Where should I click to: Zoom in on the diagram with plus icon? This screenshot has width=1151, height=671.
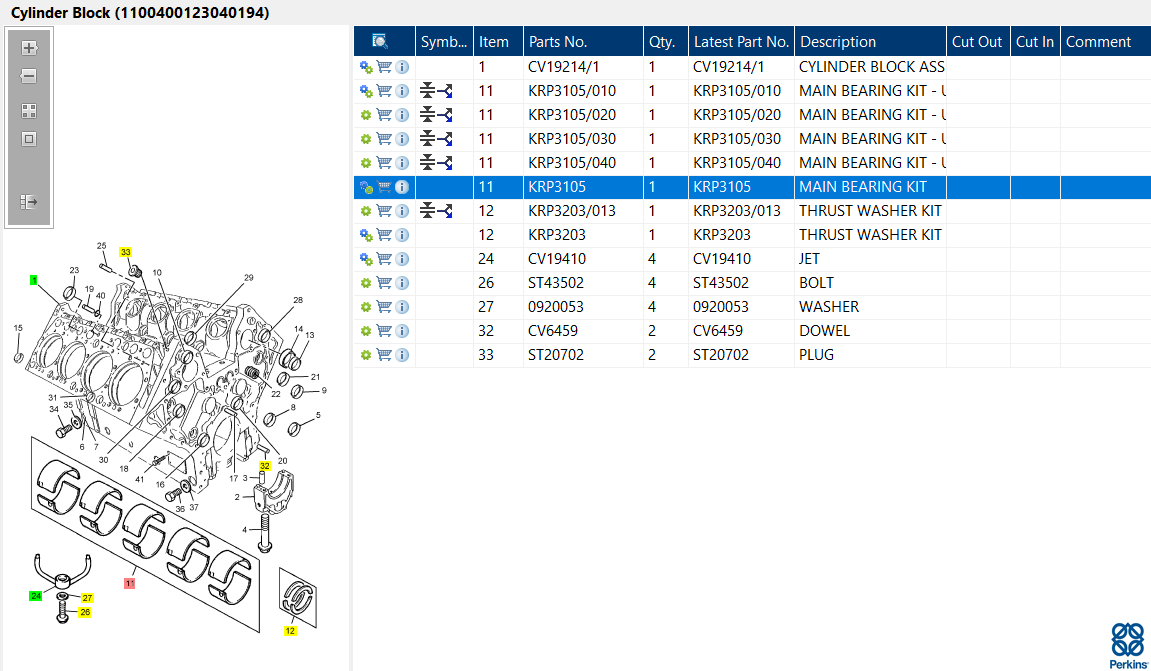(x=29, y=48)
